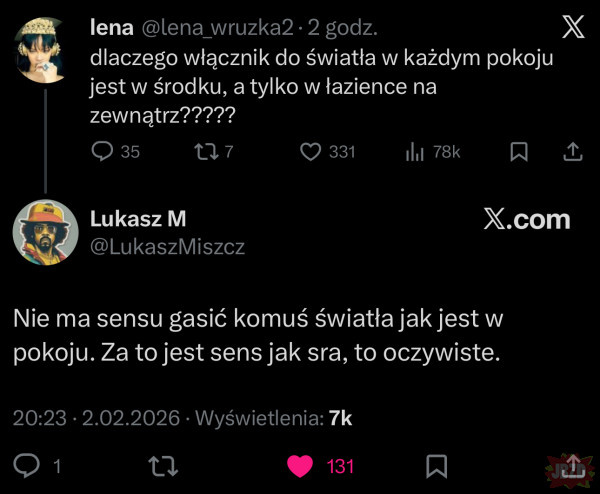This screenshot has width=600, height=494.
Task: Open the X.com logo link
Action: click(x=526, y=220)
